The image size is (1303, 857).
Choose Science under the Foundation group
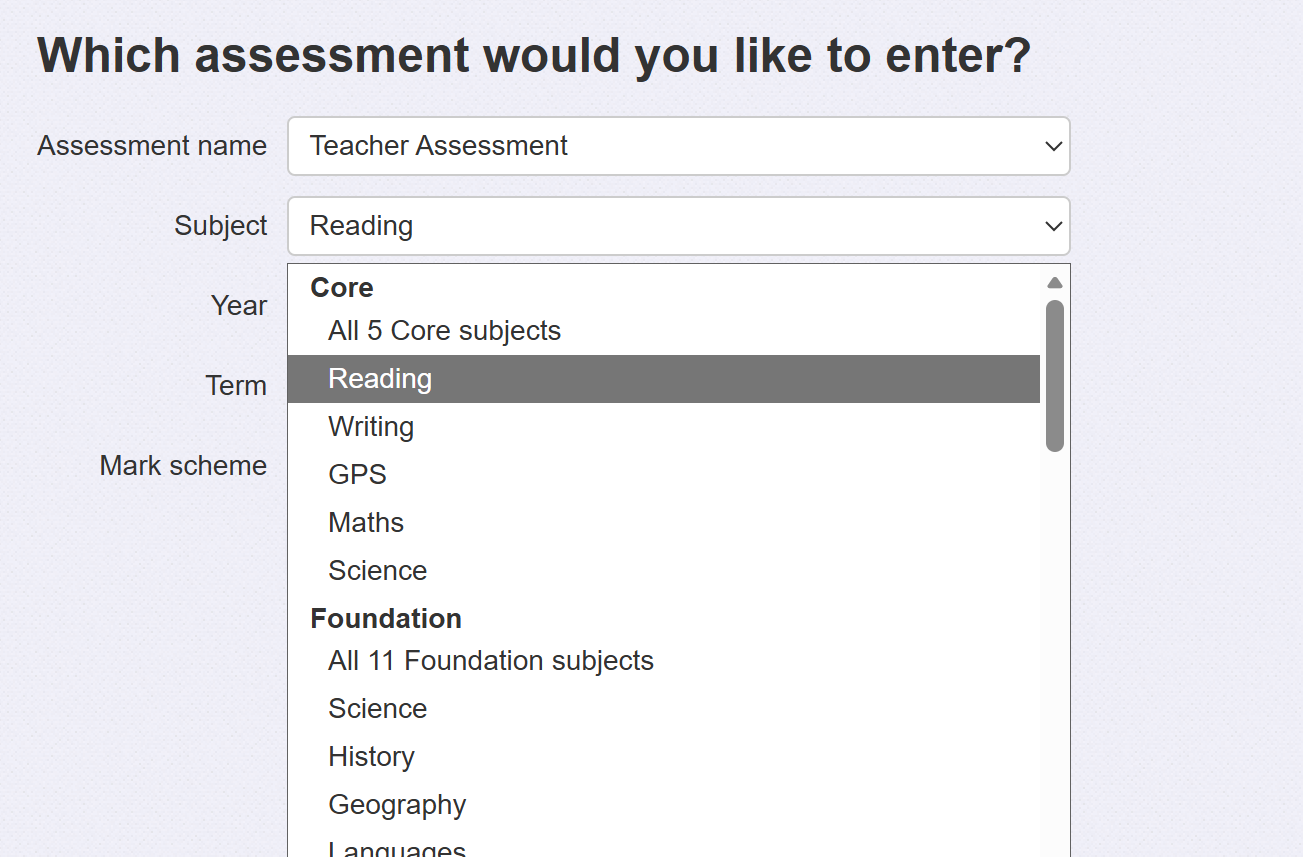click(377, 709)
